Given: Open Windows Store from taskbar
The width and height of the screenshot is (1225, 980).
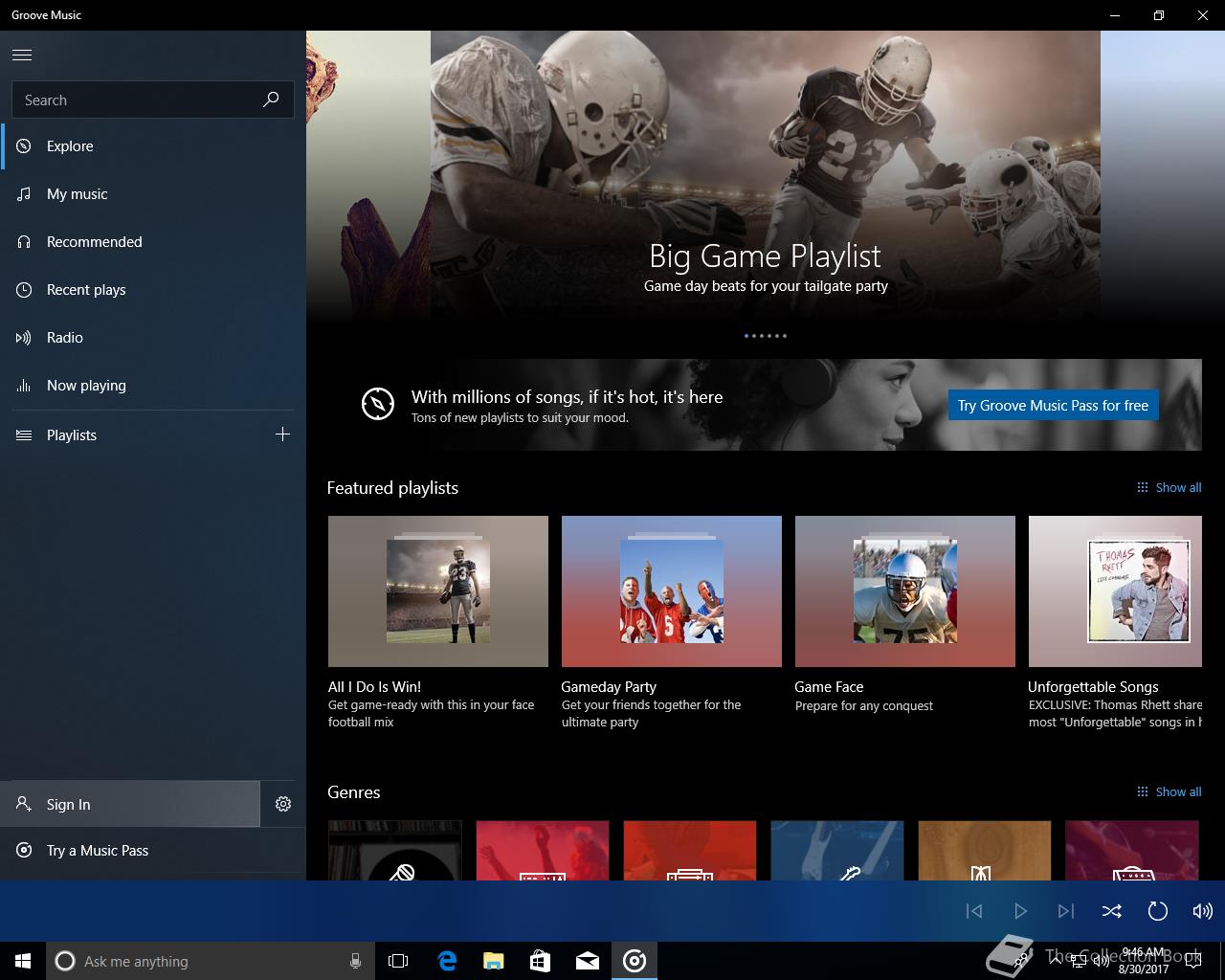Looking at the screenshot, I should [x=541, y=961].
